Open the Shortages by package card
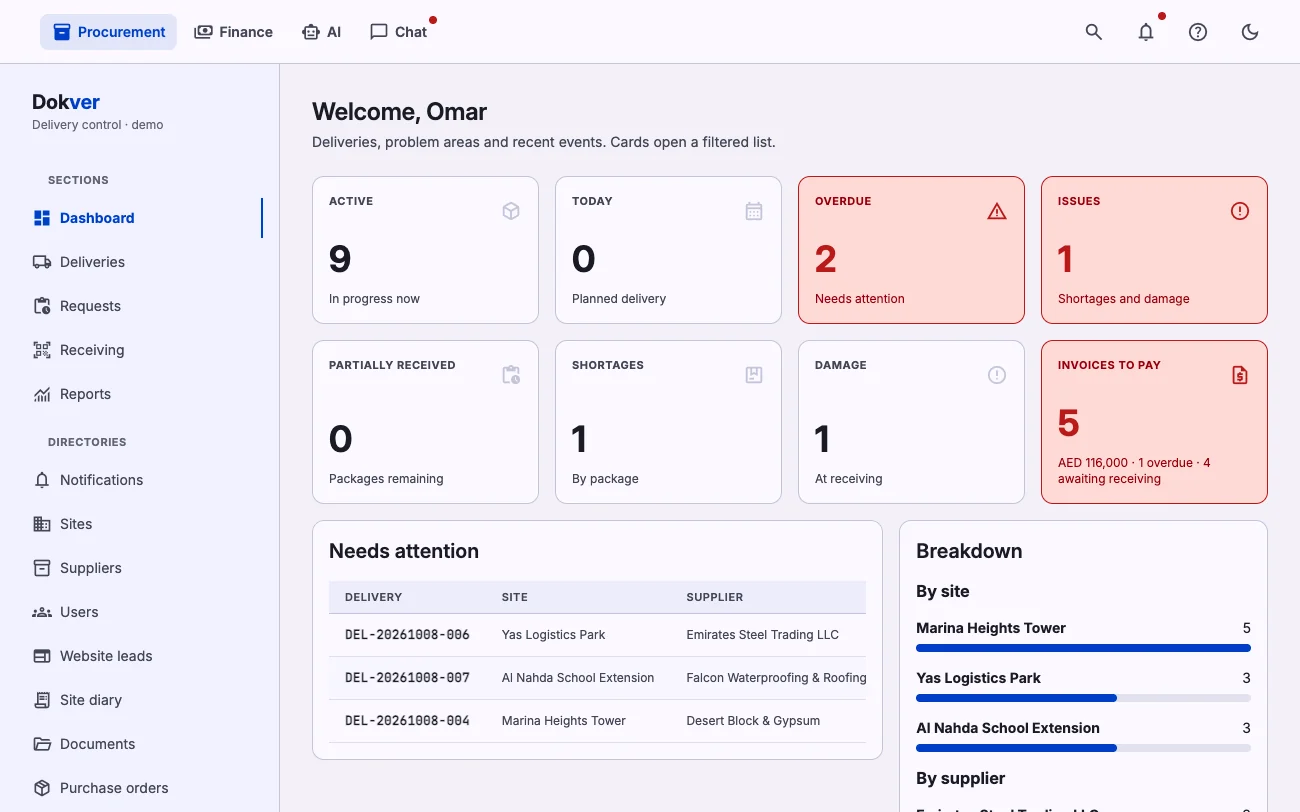The height and width of the screenshot is (812, 1300). (x=668, y=422)
